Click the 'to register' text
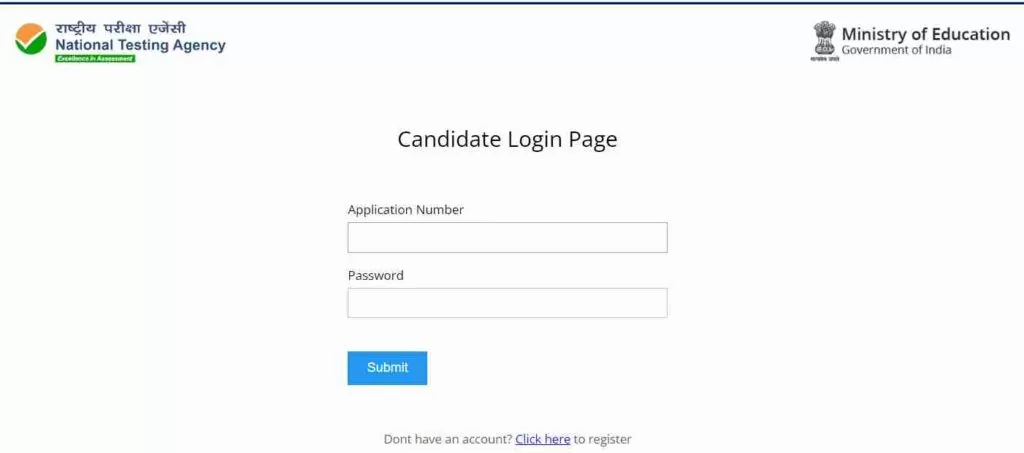Image resolution: width=1024 pixels, height=453 pixels. pyautogui.click(x=603, y=439)
